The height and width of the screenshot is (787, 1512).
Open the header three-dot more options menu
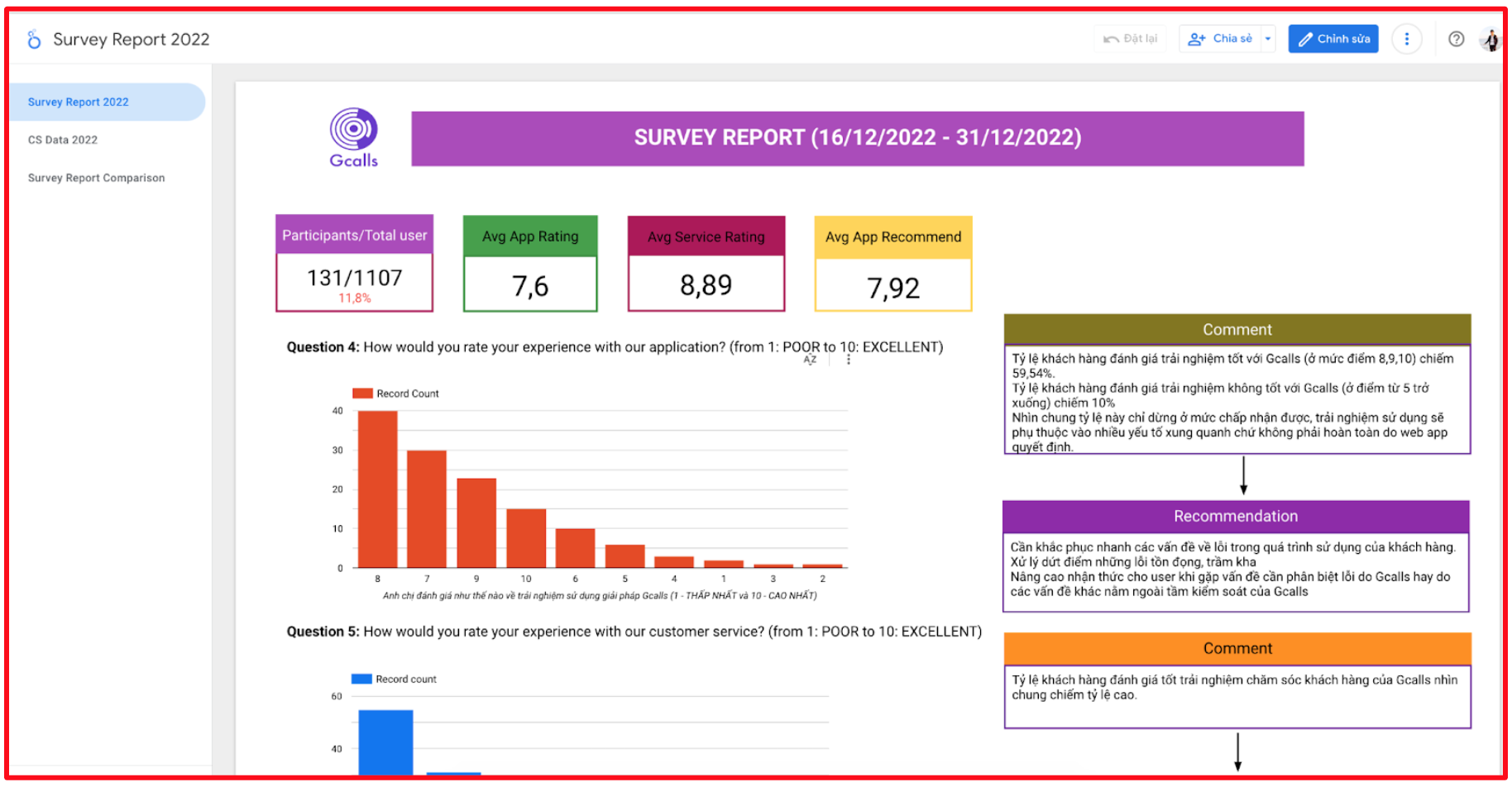click(1406, 39)
